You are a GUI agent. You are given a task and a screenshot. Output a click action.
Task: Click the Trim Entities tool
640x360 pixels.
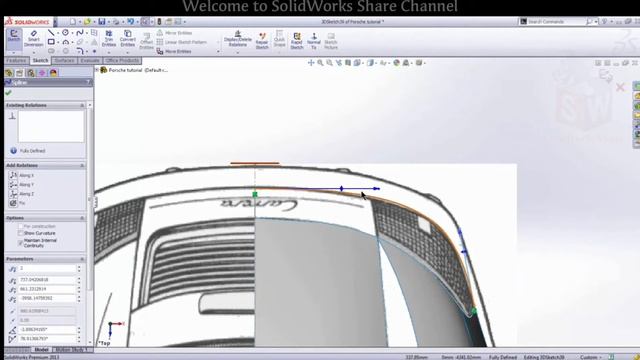point(109,38)
